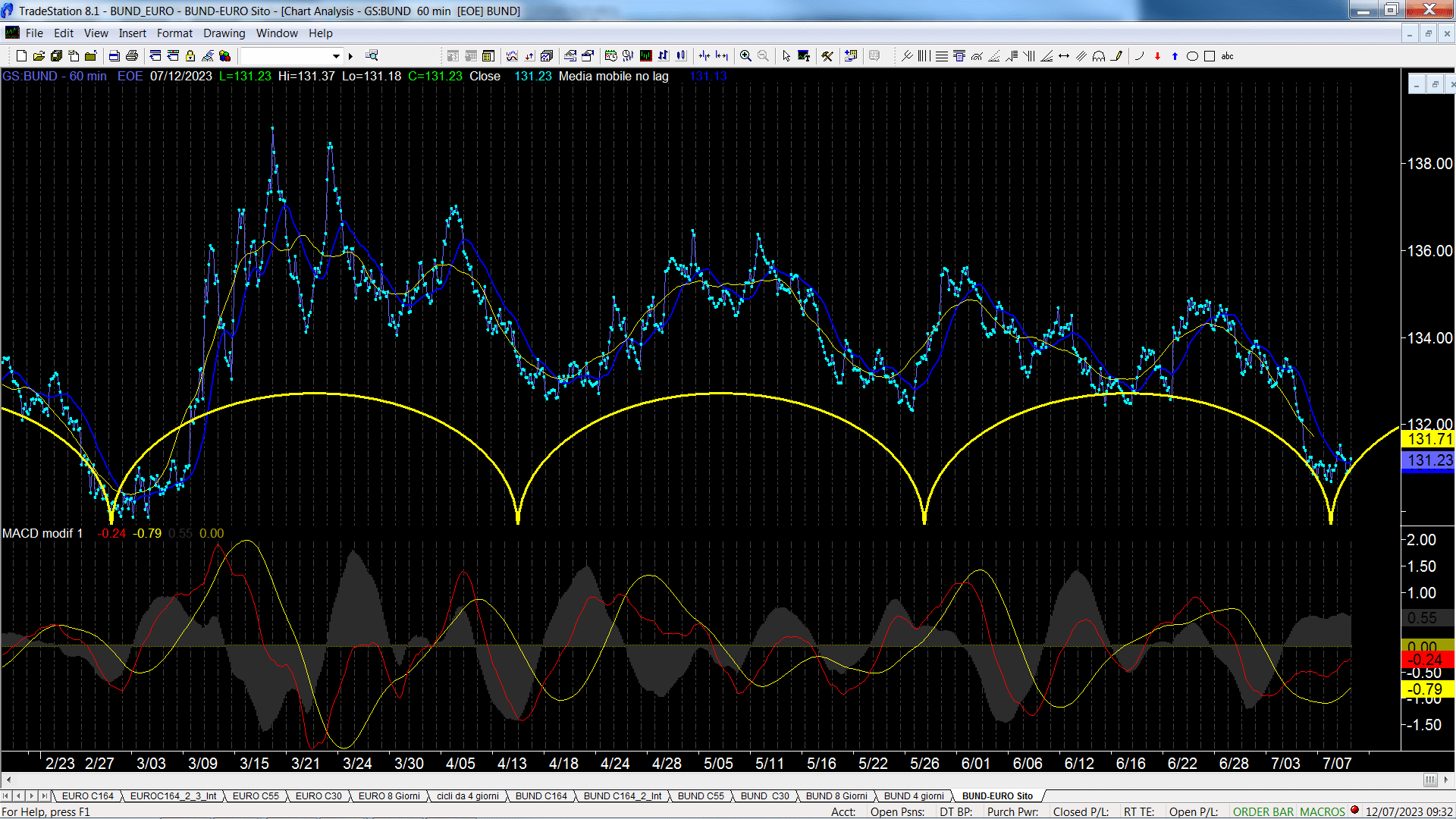Click the hammer tools icon
Screen dimensions: 1456x819
click(827, 55)
